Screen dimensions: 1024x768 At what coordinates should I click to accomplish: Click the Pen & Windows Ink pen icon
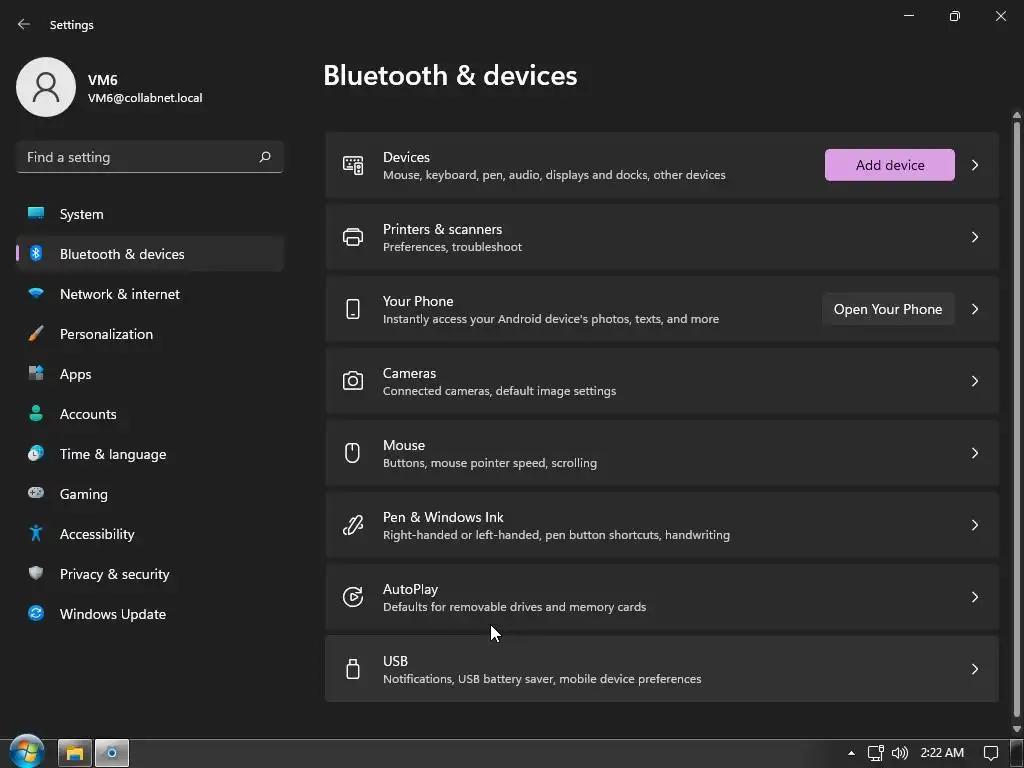[353, 525]
